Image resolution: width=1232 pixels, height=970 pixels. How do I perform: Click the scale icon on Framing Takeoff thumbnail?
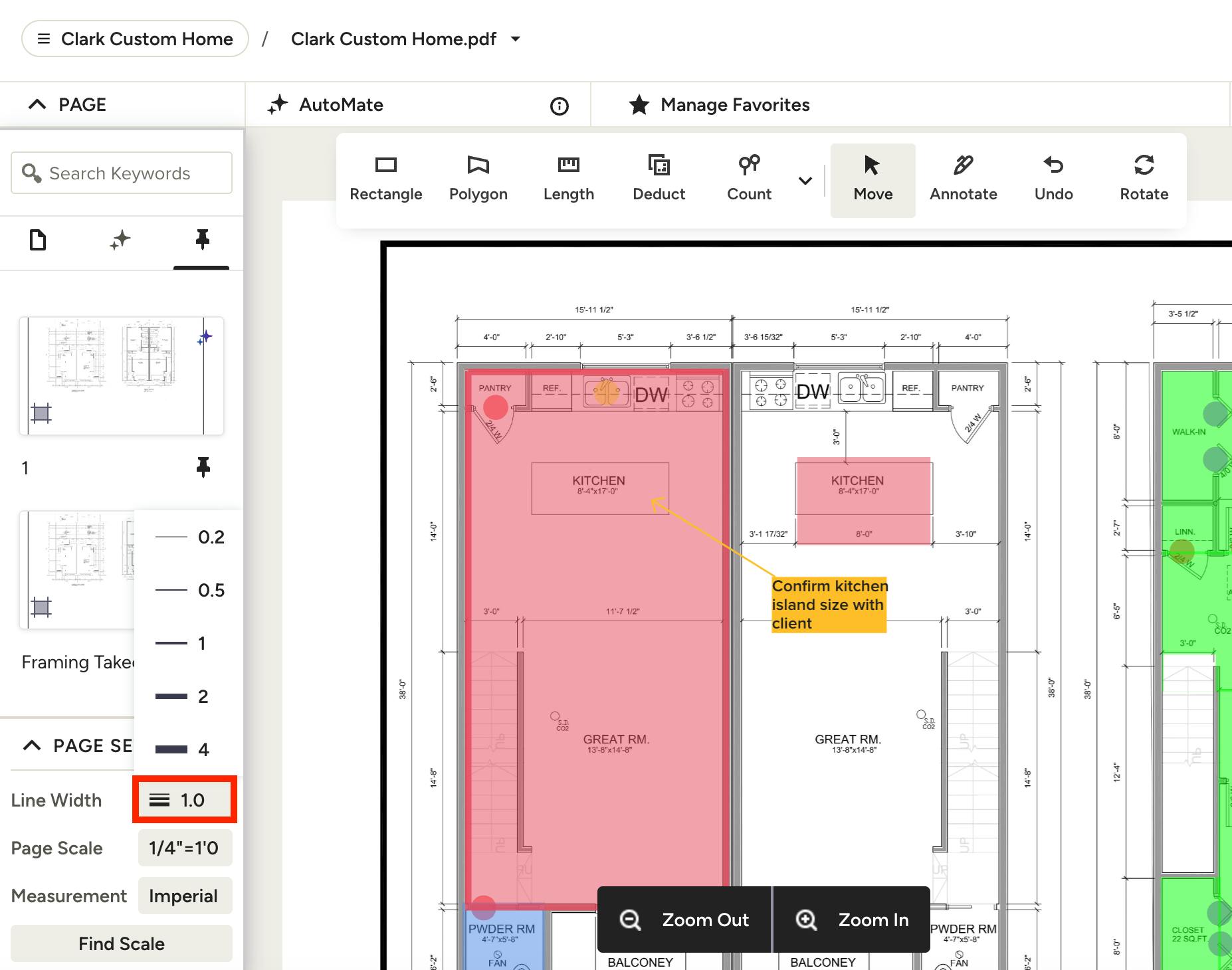tap(41, 607)
